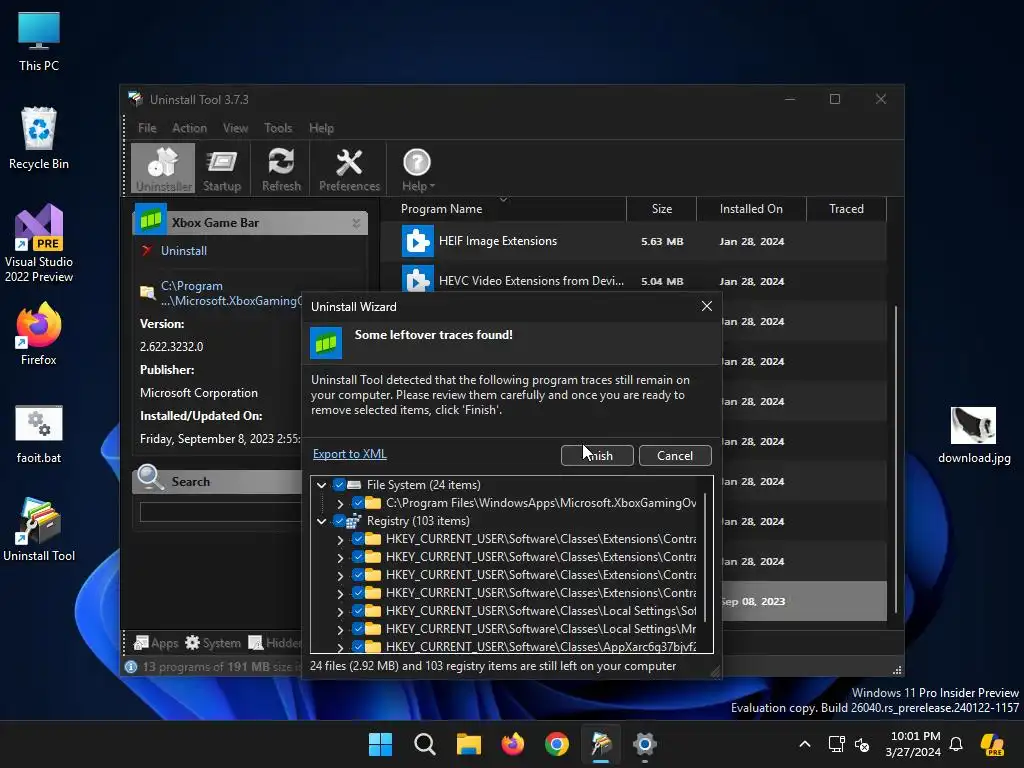
Task: Expand the C:\Program Files\WindowsApps folder node
Action: point(340,504)
